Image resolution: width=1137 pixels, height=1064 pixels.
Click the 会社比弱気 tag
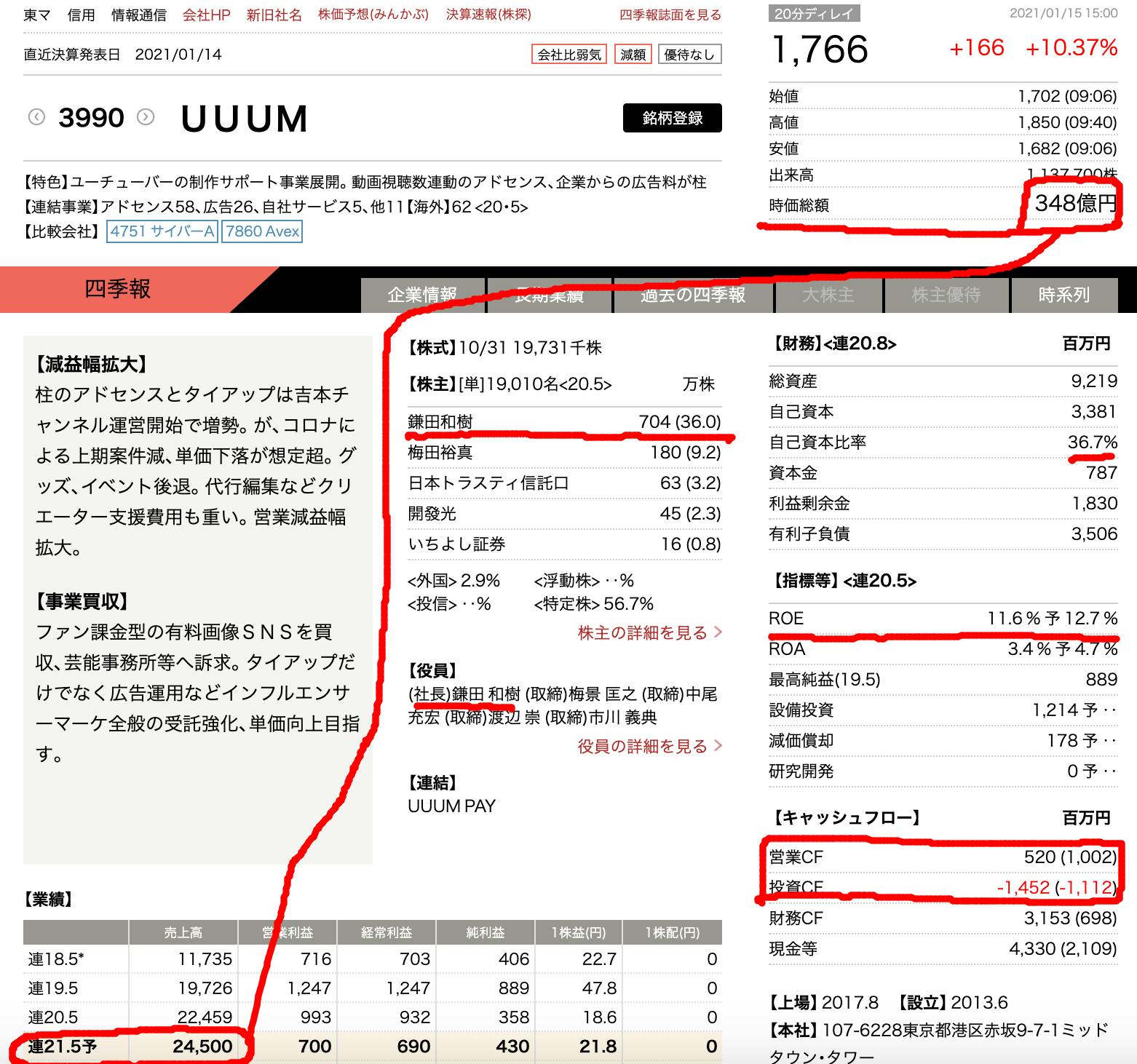pos(569,55)
